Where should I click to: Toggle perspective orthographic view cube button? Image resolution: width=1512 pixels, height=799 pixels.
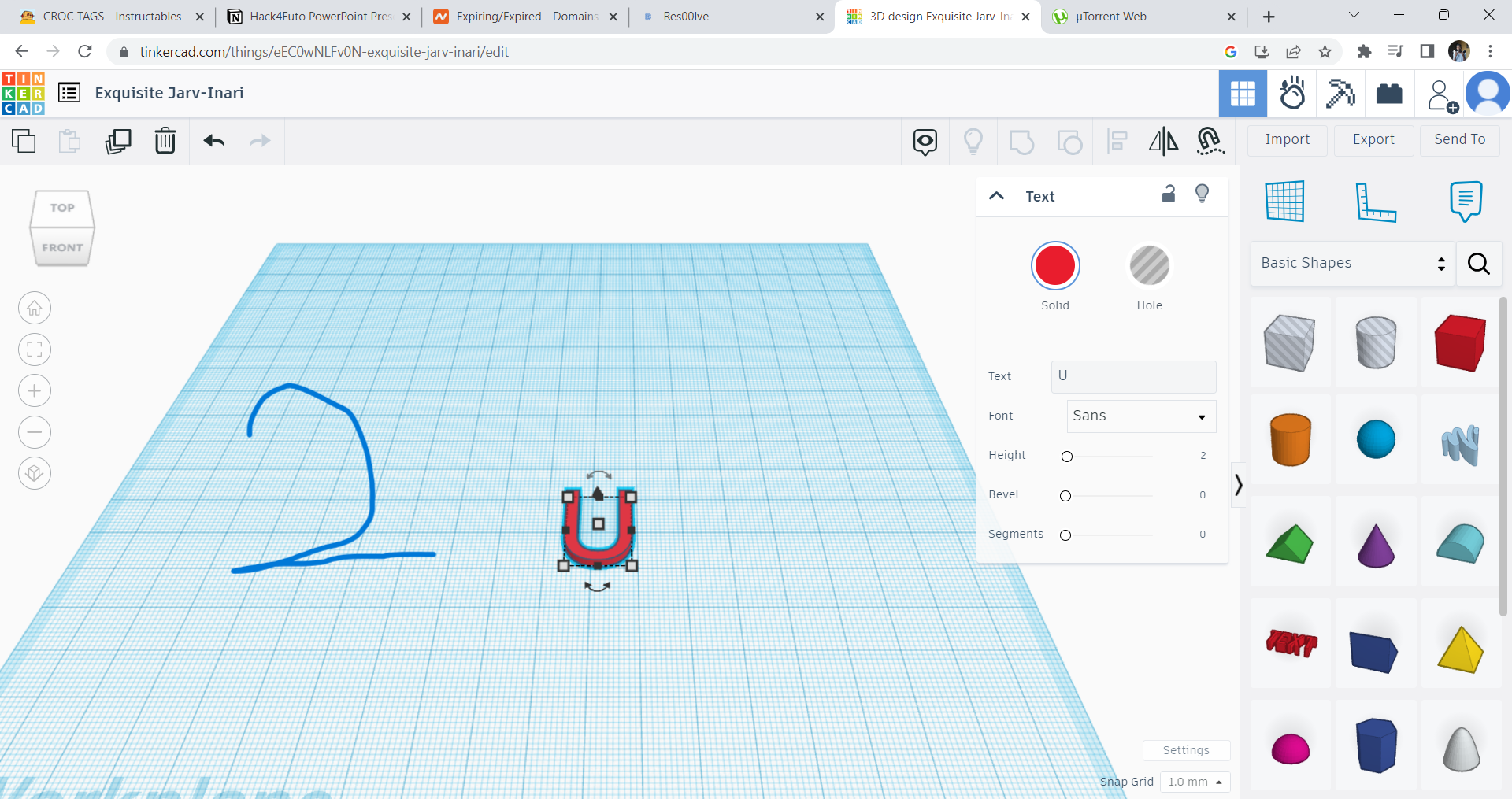(35, 473)
